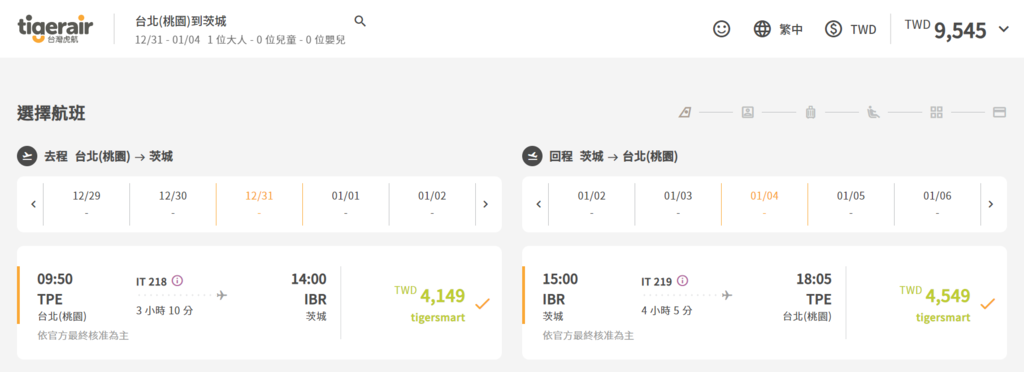
Task: Click the payment card step icon
Action: click(x=999, y=112)
